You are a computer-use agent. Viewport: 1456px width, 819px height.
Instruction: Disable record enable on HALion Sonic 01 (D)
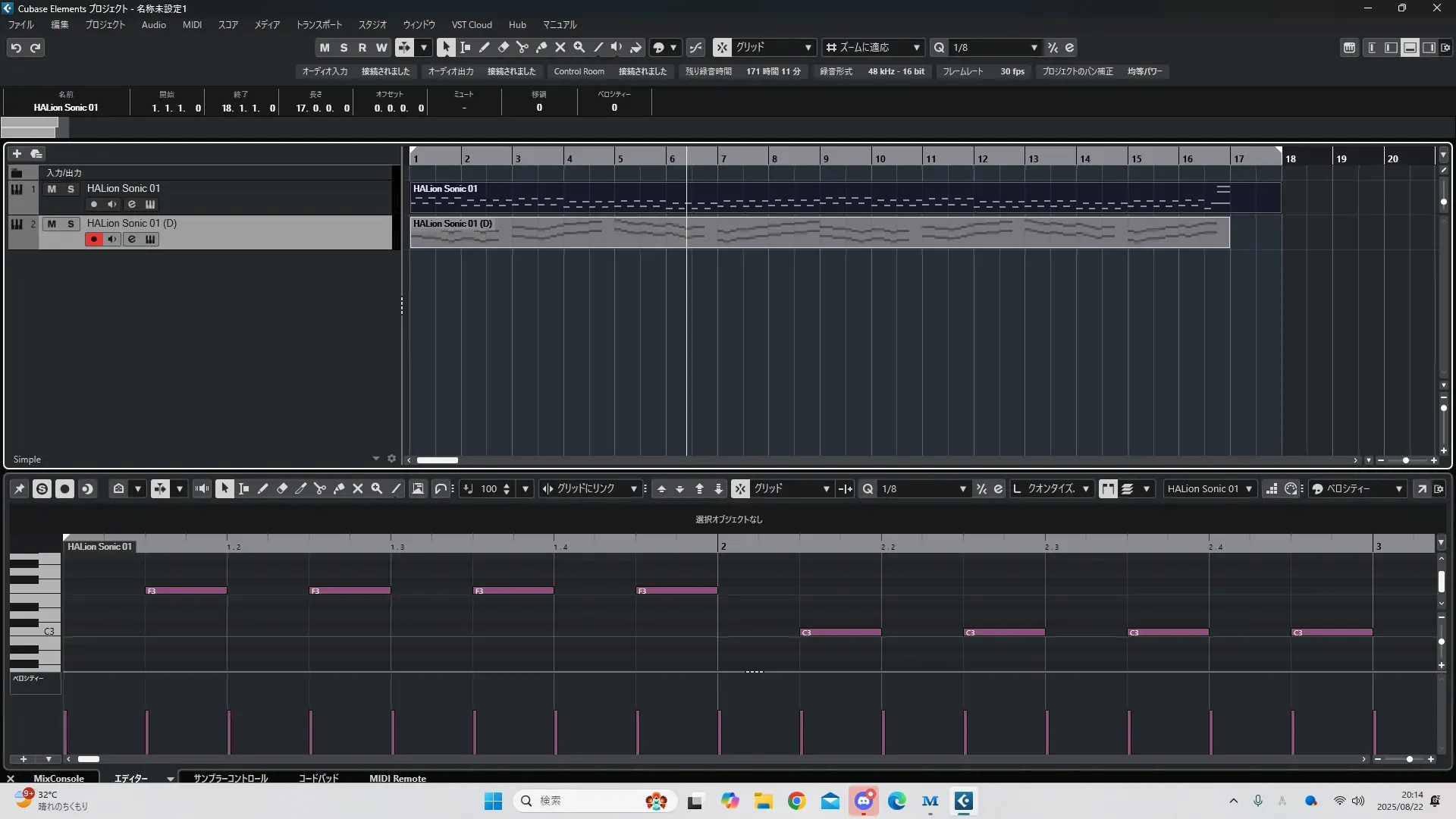pyautogui.click(x=94, y=240)
